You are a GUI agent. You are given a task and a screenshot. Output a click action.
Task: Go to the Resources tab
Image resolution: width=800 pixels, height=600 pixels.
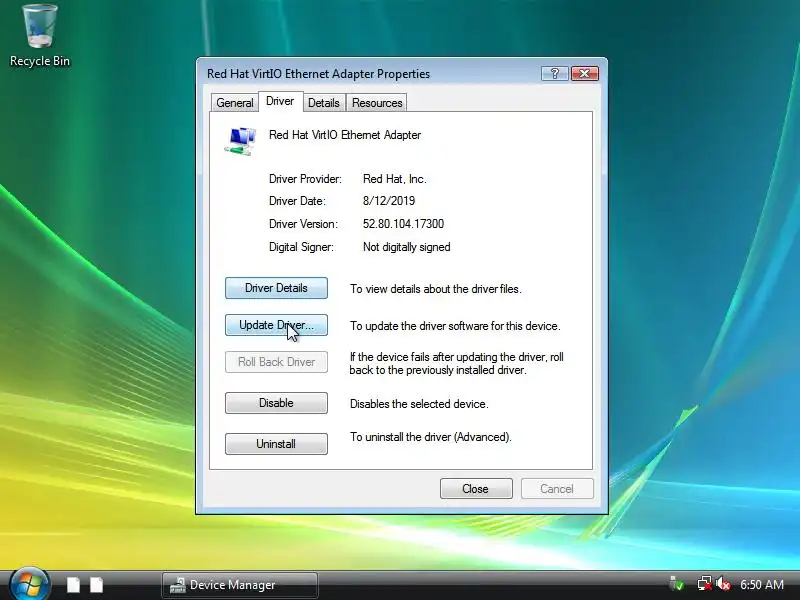pyautogui.click(x=377, y=103)
